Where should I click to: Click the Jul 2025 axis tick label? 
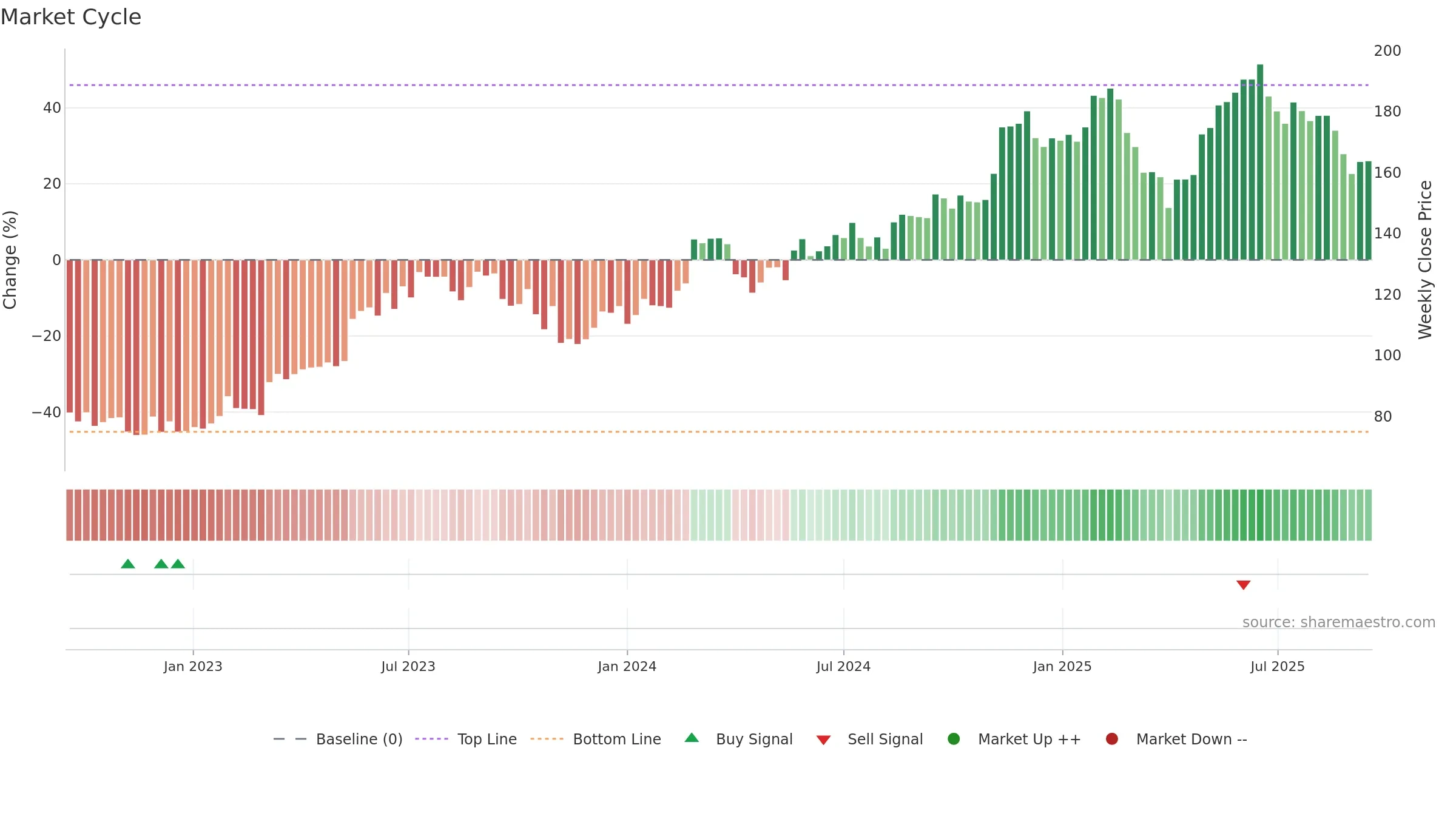pyautogui.click(x=1278, y=666)
